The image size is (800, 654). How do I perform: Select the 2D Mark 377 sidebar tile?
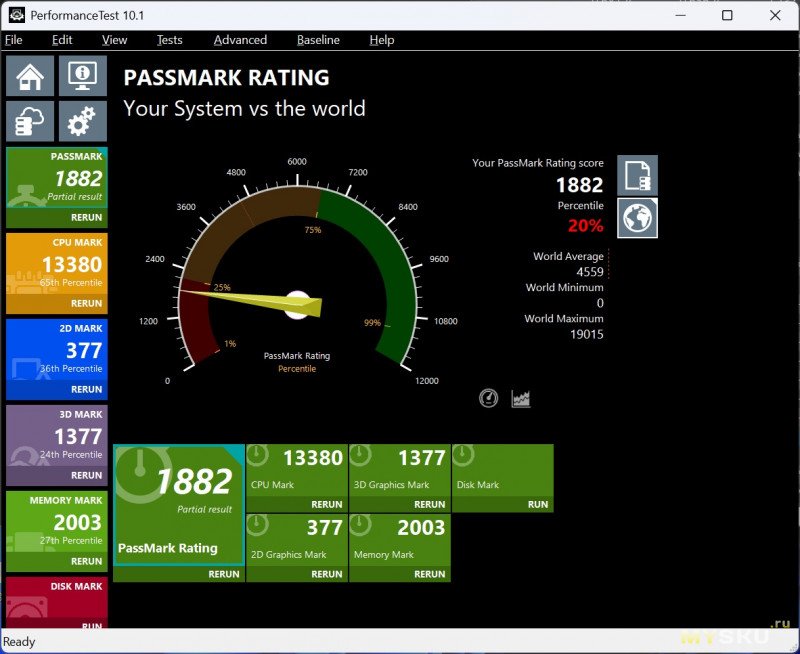(57, 349)
